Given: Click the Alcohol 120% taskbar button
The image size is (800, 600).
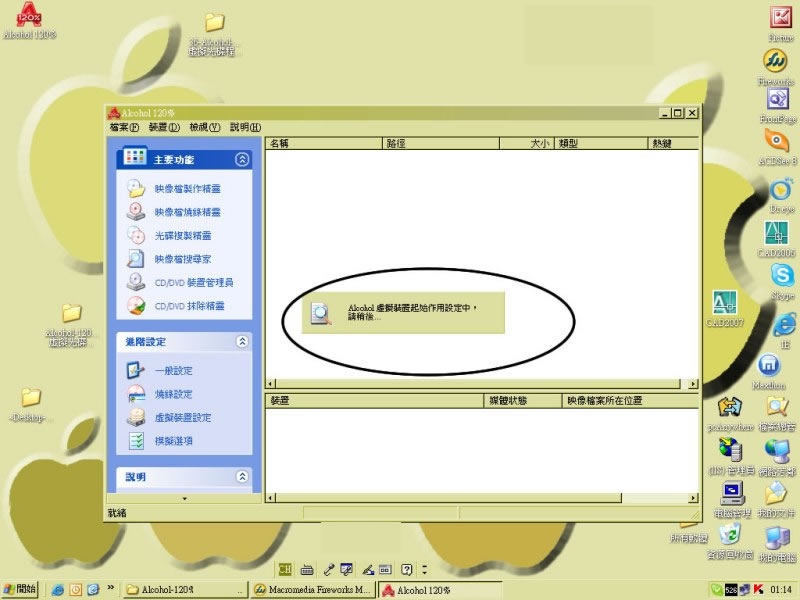Looking at the screenshot, I should 440,590.
